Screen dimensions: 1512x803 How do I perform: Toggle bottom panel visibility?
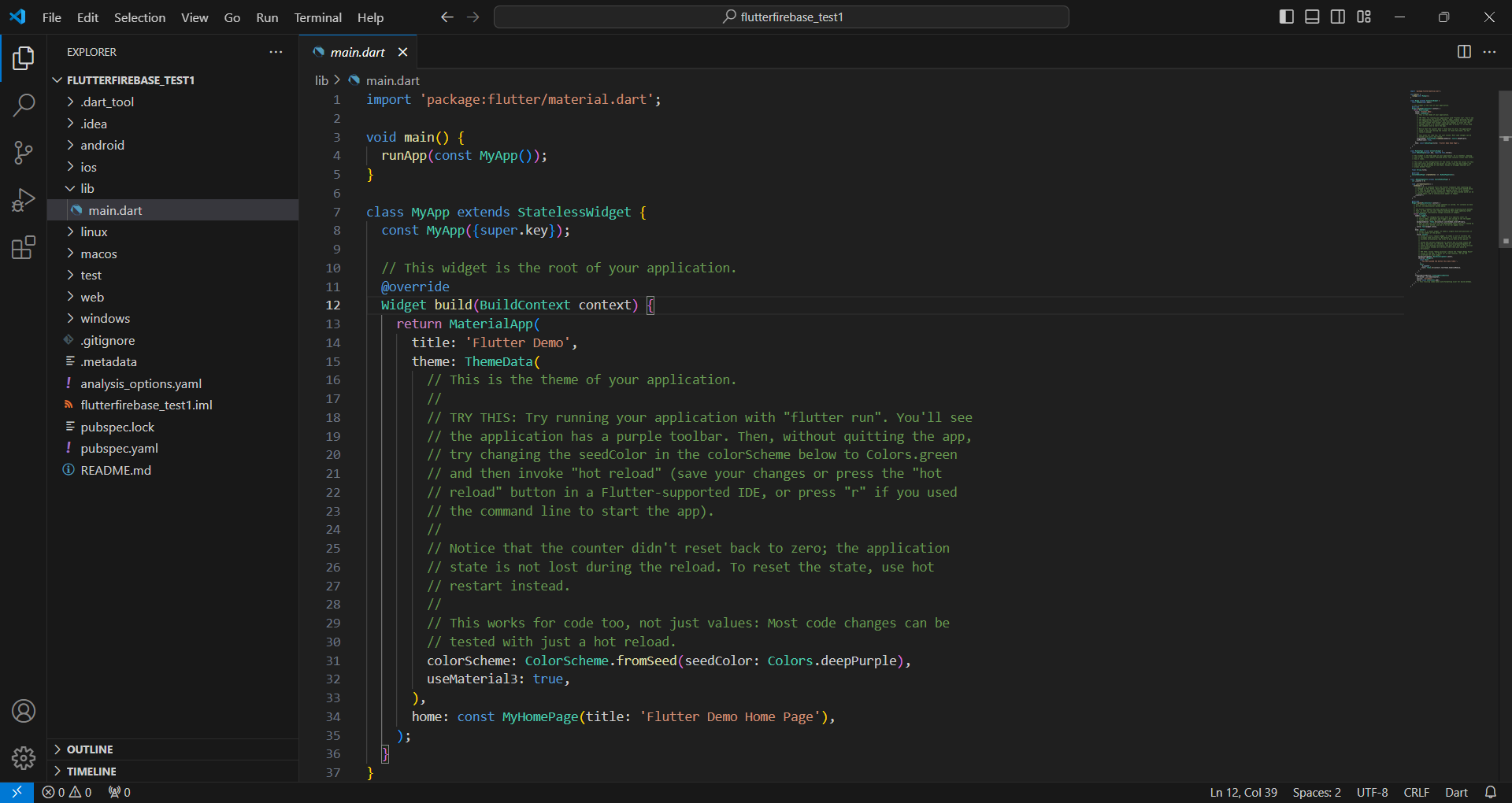[x=1312, y=17]
